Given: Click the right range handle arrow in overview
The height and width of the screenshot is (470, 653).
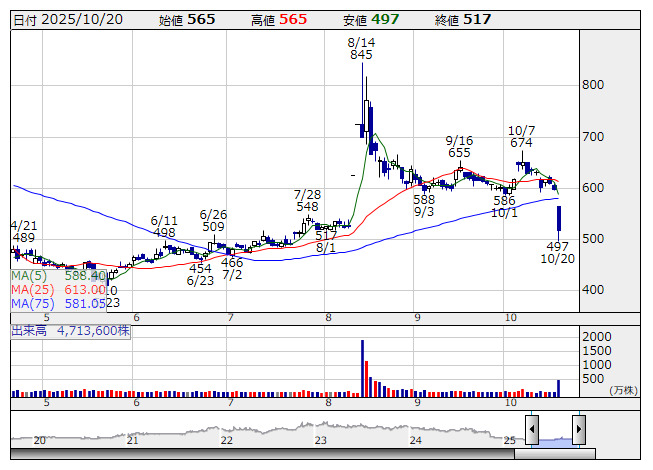Looking at the screenshot, I should coord(578,430).
